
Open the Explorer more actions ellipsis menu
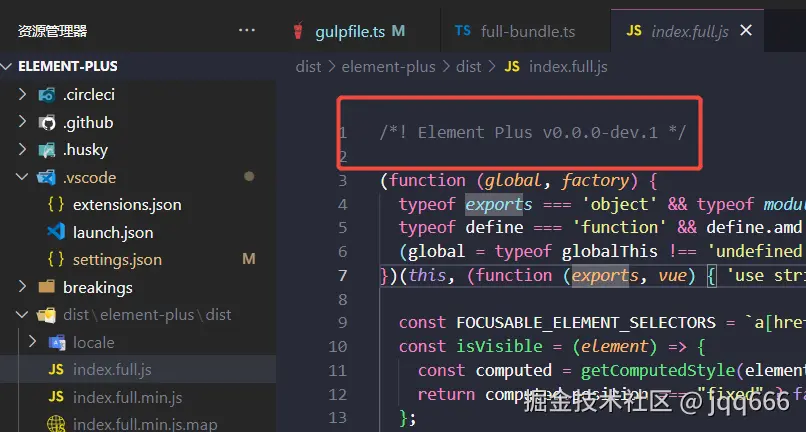(x=247, y=30)
